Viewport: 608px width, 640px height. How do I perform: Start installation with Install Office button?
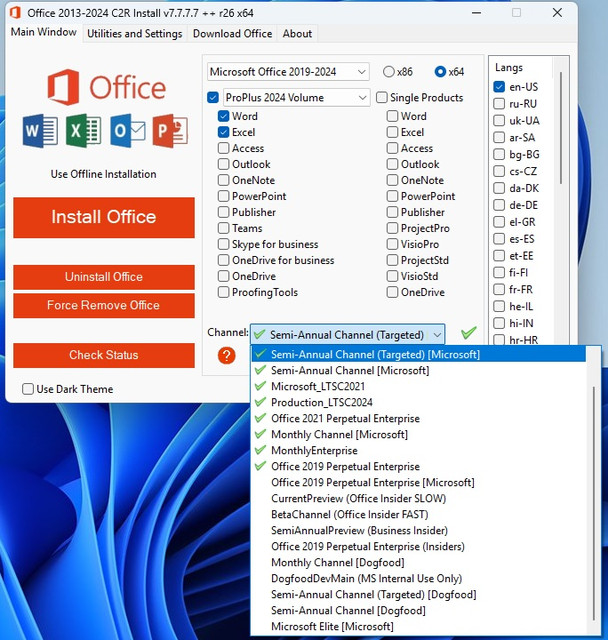pos(104,217)
